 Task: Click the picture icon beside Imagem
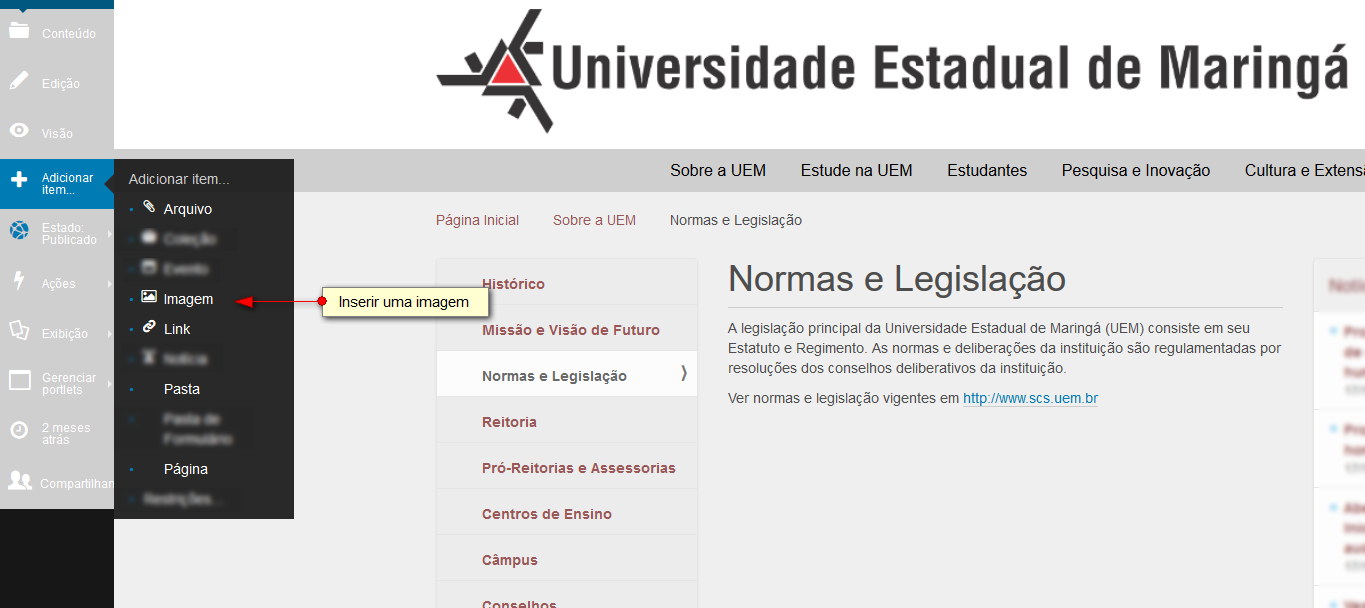(x=149, y=297)
